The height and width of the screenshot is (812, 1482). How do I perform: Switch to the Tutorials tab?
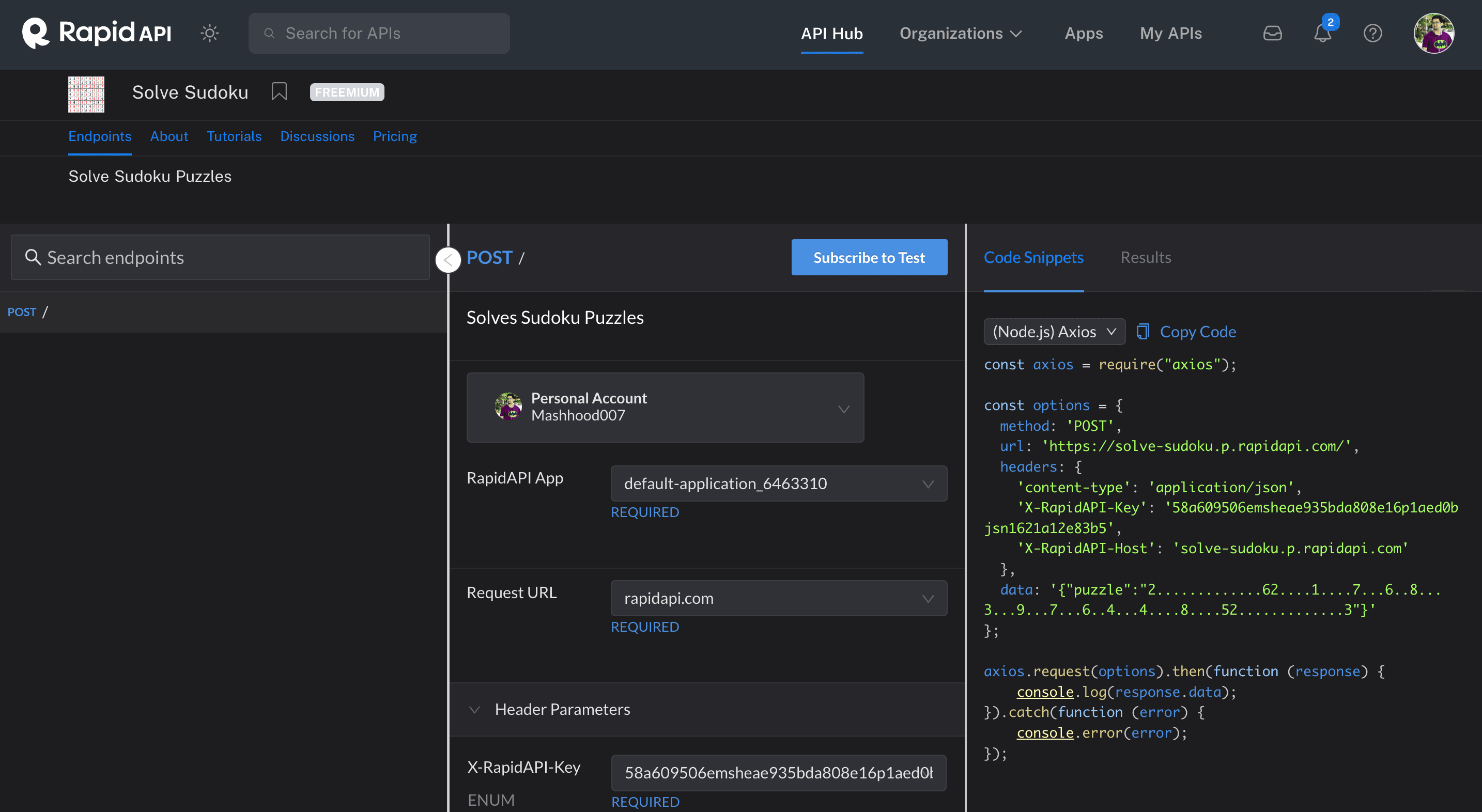[234, 136]
